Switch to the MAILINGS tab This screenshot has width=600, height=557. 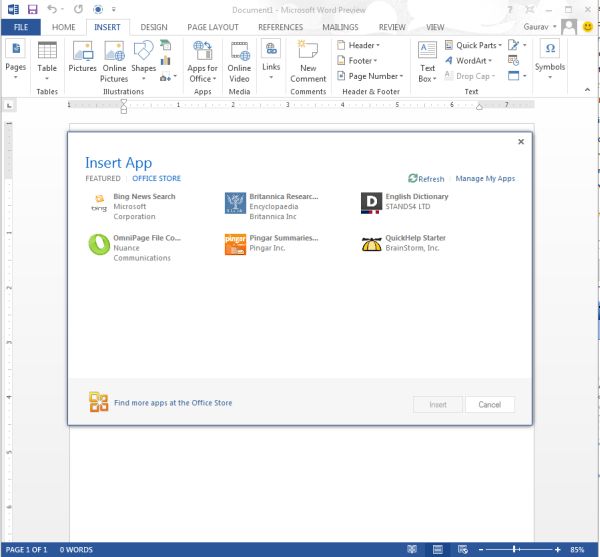click(340, 27)
